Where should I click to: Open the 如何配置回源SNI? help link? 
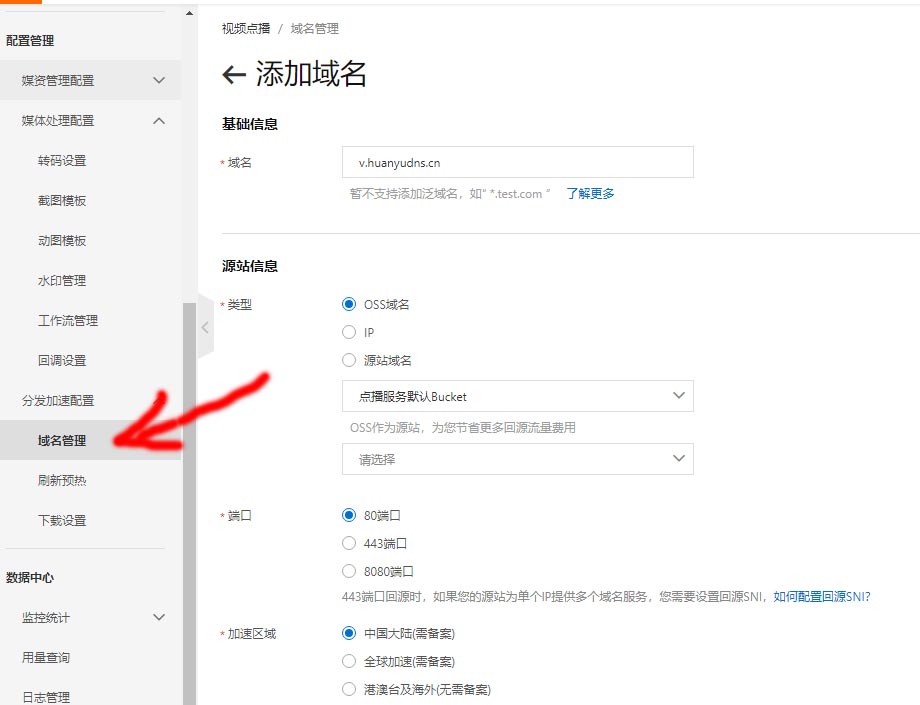click(x=821, y=596)
